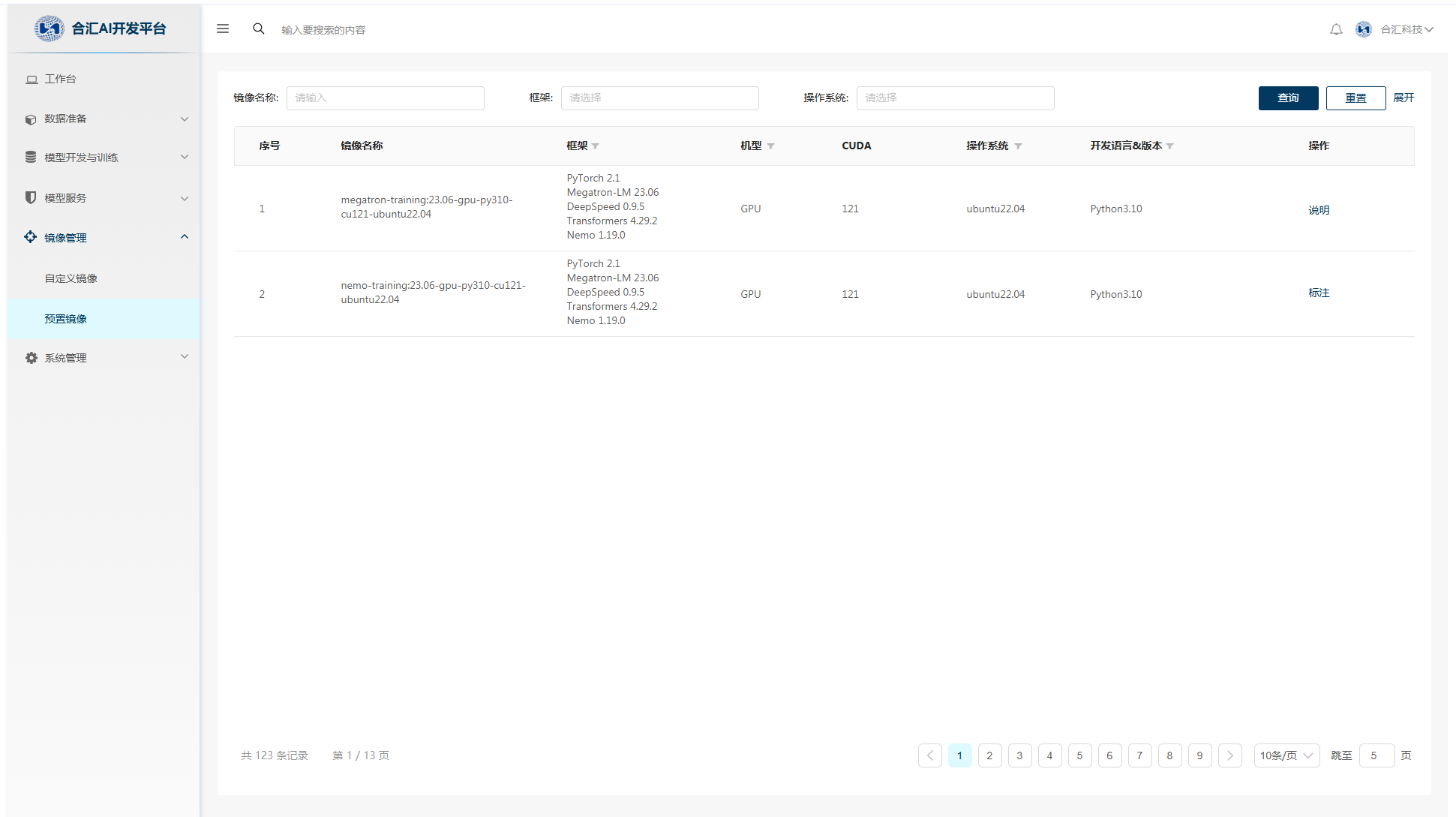Click the search magnifier icon
This screenshot has width=1456, height=817.
(259, 29)
